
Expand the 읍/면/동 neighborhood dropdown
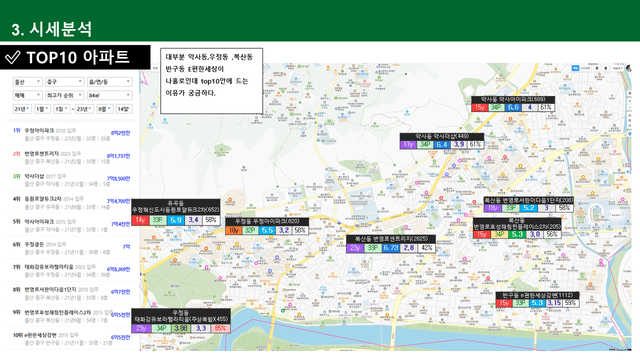point(109,82)
